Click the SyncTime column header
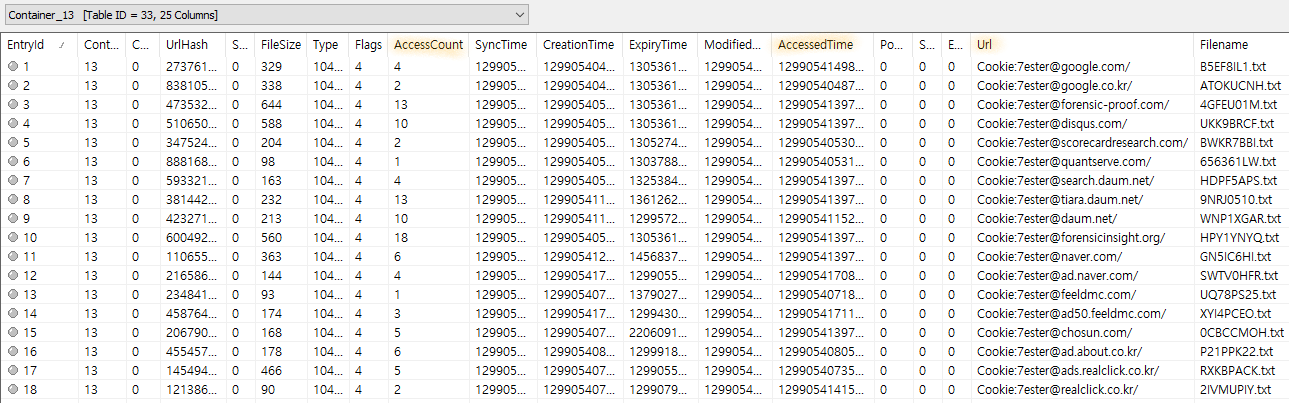 (x=501, y=45)
